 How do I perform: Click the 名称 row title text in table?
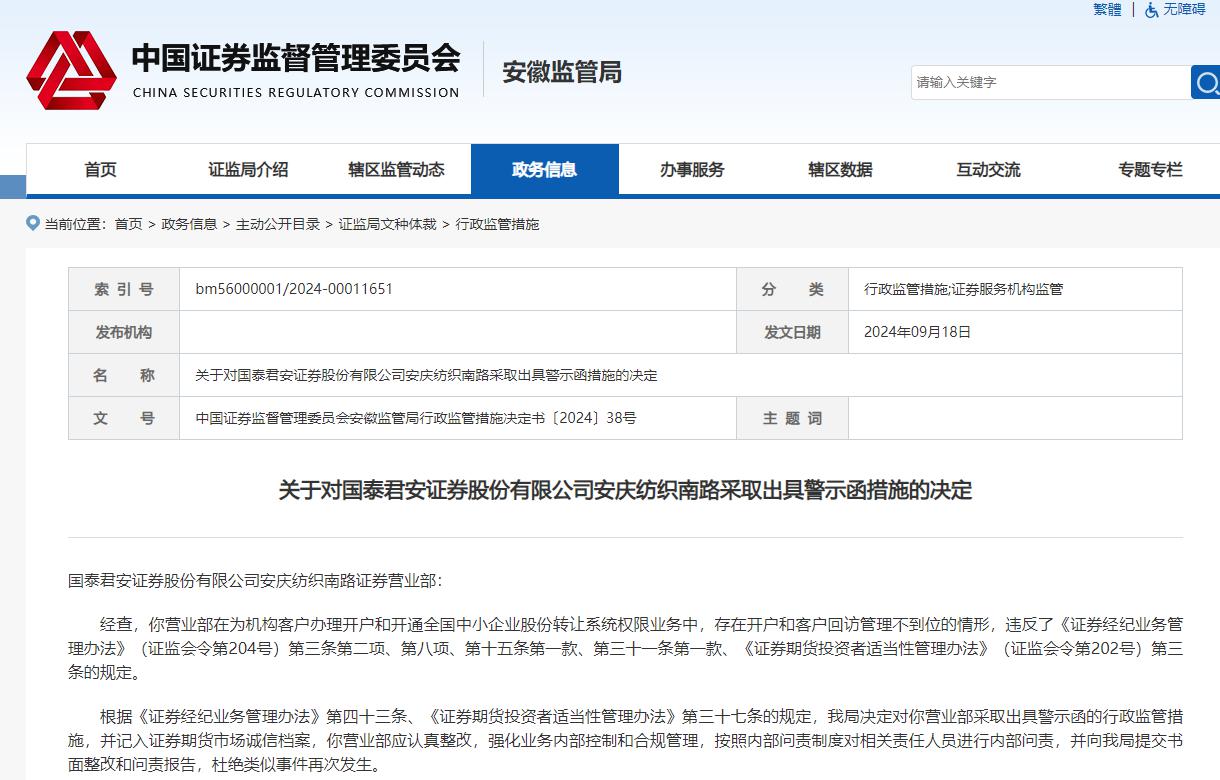point(426,375)
